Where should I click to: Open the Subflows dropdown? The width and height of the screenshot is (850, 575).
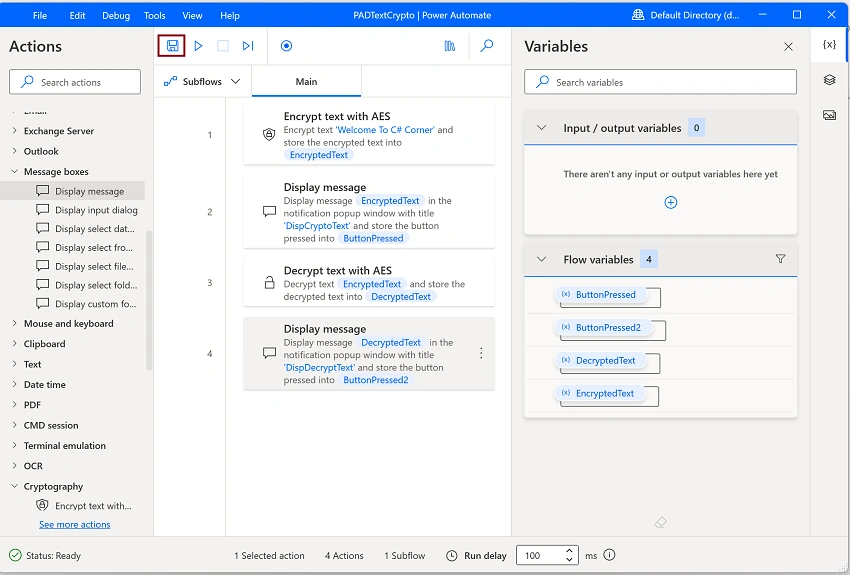point(202,82)
